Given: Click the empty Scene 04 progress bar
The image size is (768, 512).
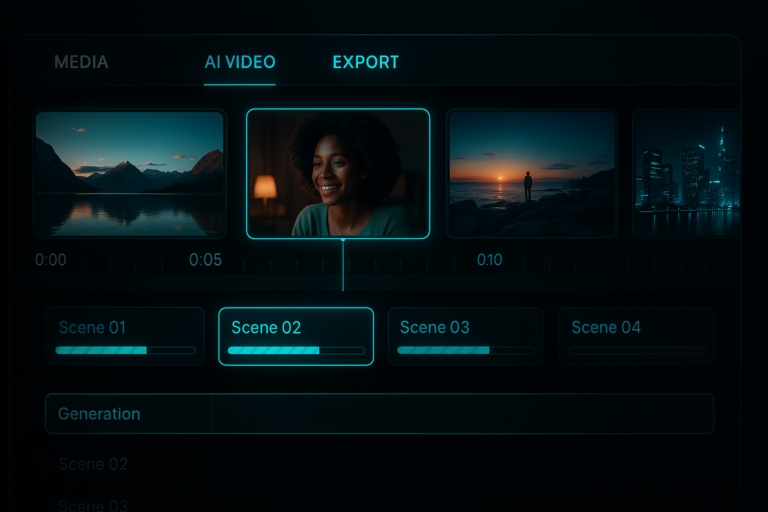Looking at the screenshot, I should (x=637, y=350).
